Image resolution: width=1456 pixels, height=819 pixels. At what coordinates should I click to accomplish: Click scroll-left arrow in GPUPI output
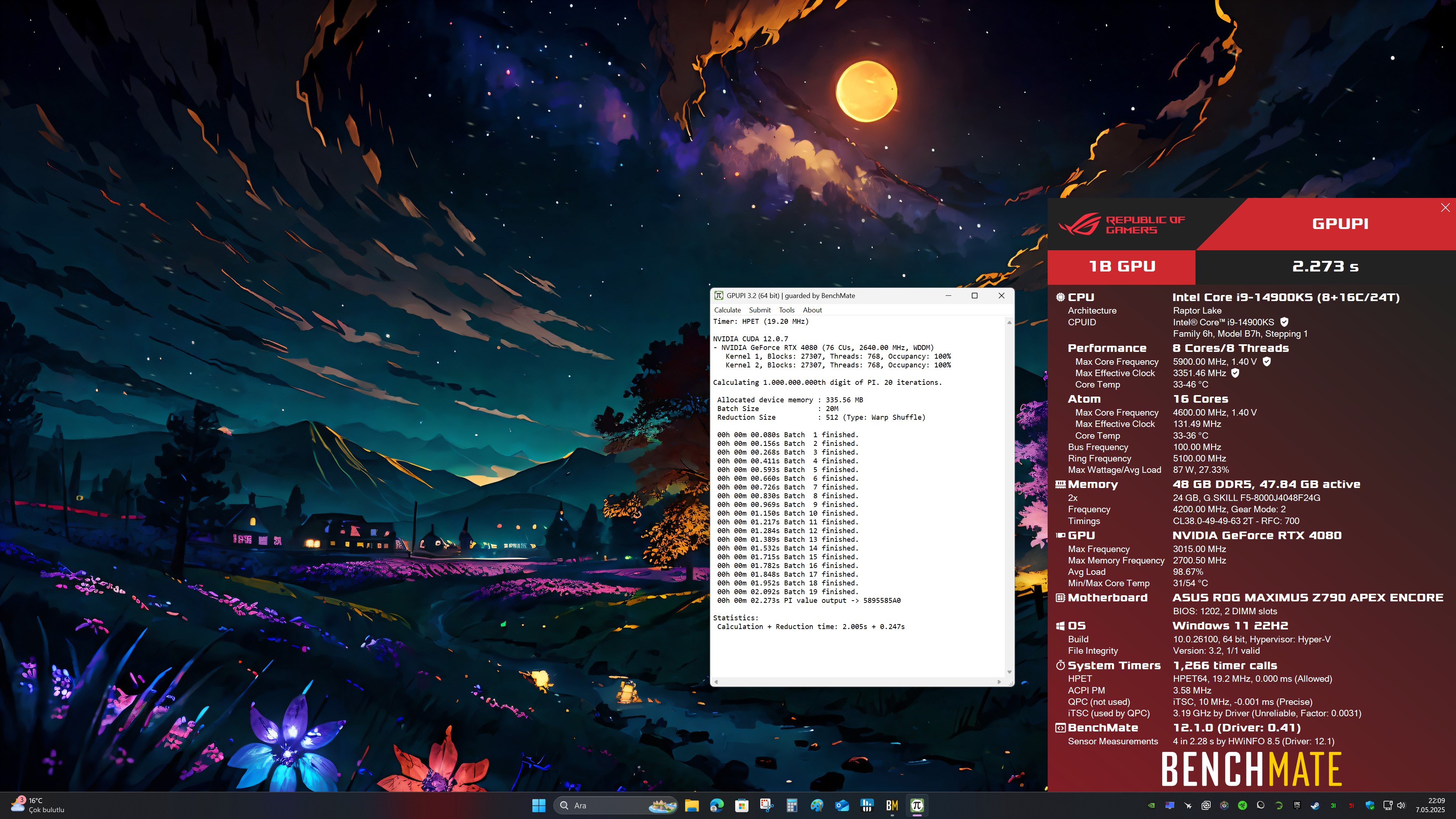click(x=716, y=682)
